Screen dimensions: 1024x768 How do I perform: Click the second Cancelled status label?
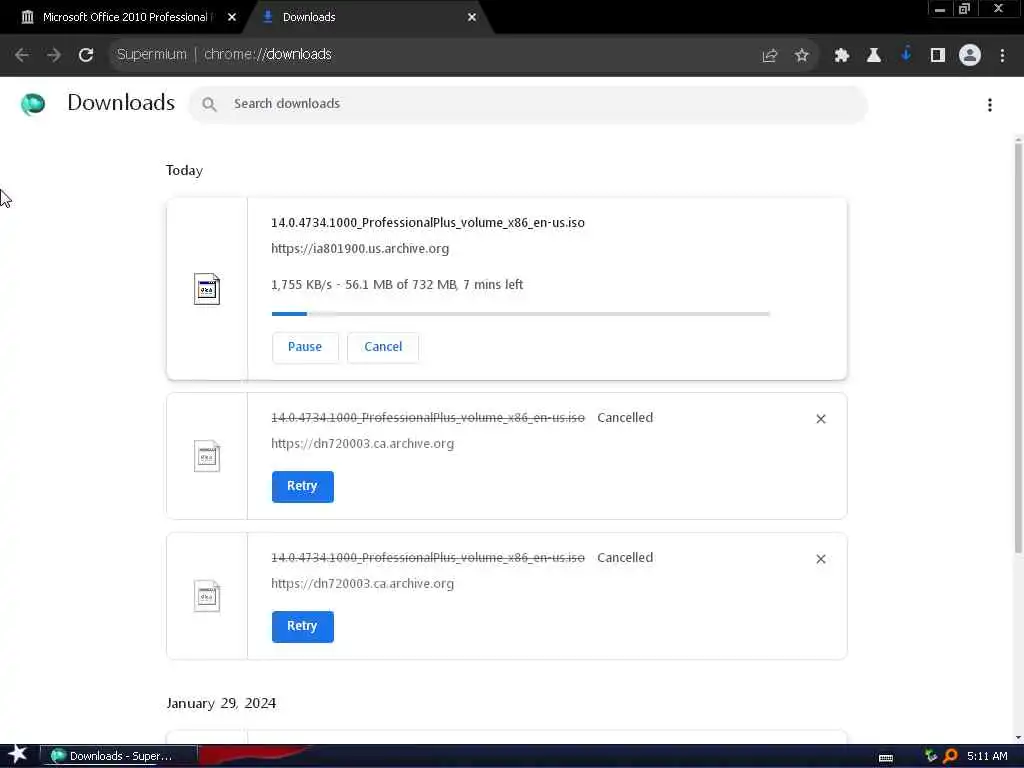tap(625, 558)
